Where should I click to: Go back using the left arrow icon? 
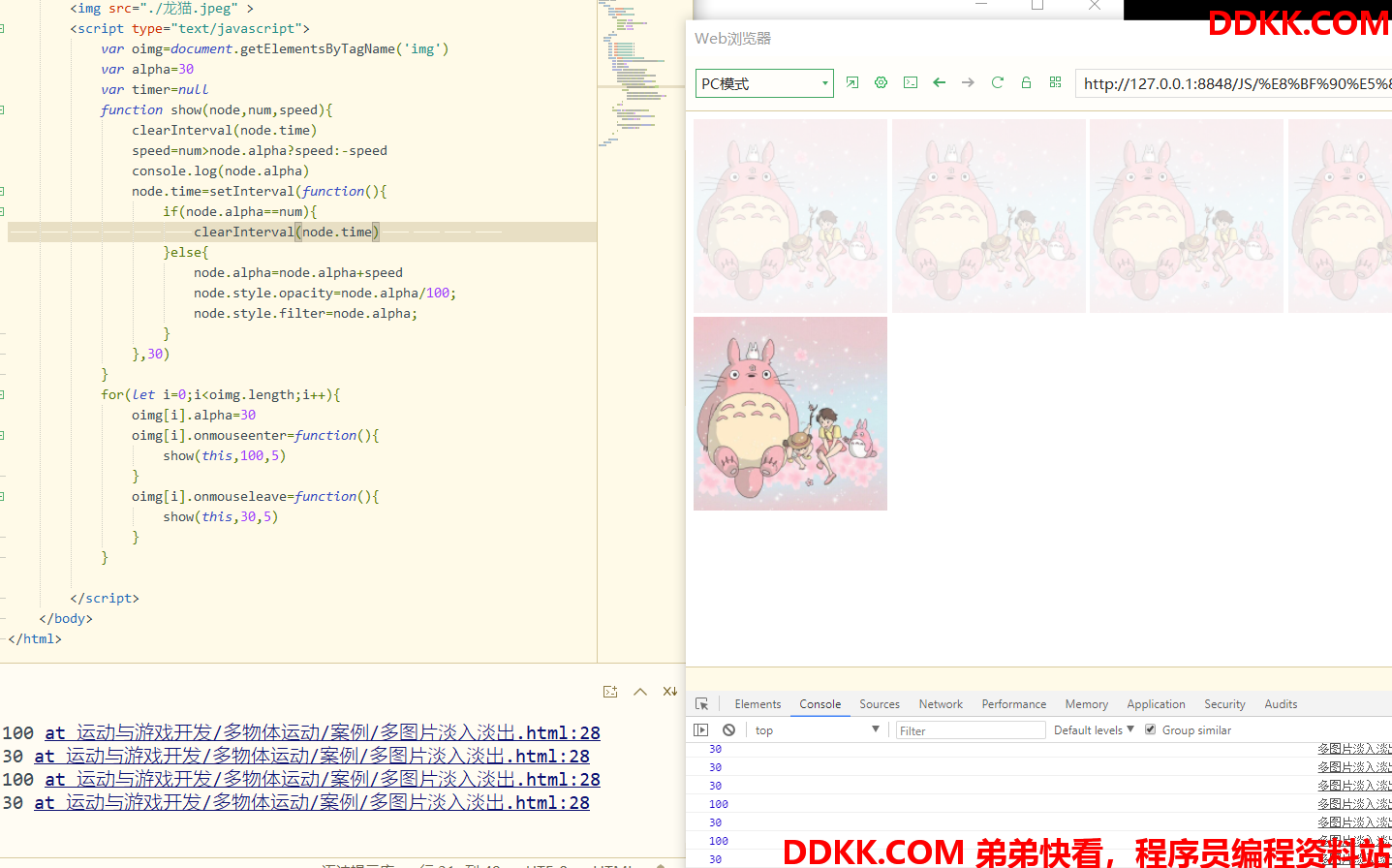click(939, 83)
